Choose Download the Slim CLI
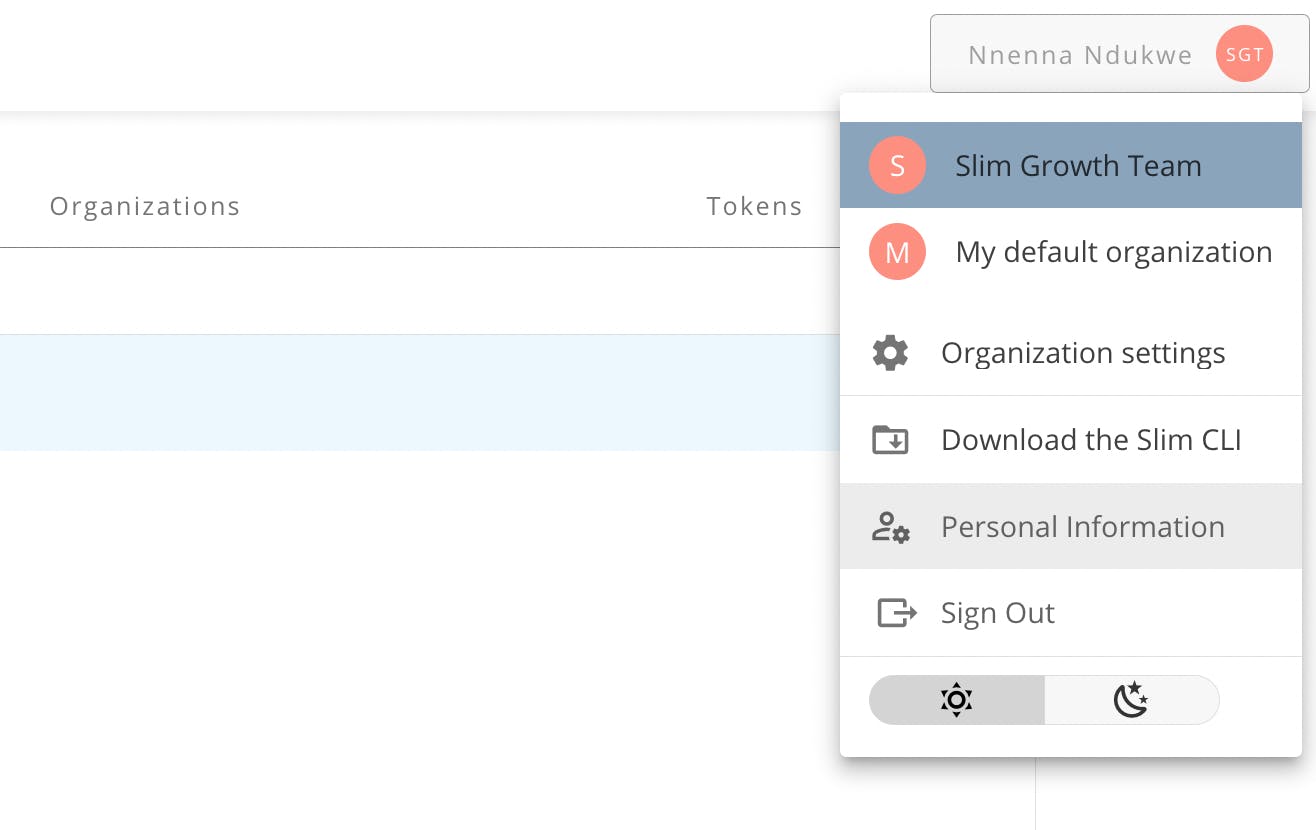The height and width of the screenshot is (830, 1316). (x=1090, y=440)
